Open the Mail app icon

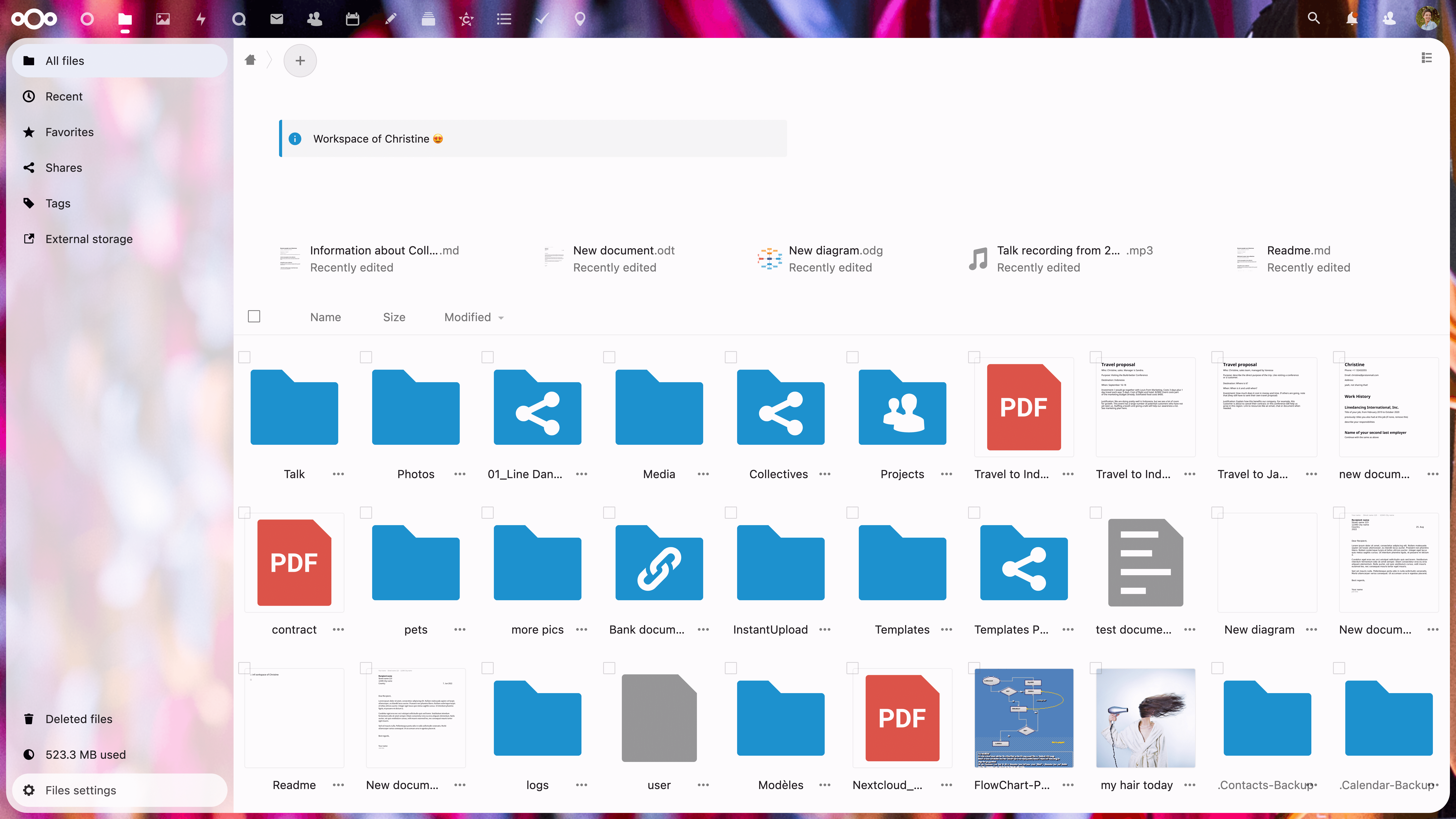[276, 19]
